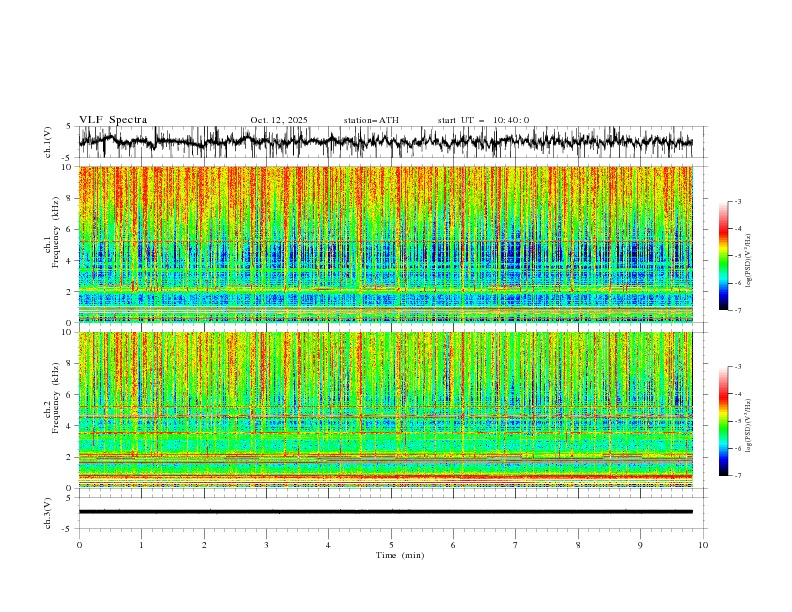Click the "VLF Spectra" plot title
This screenshot has height=612, width=792.
tap(113, 120)
